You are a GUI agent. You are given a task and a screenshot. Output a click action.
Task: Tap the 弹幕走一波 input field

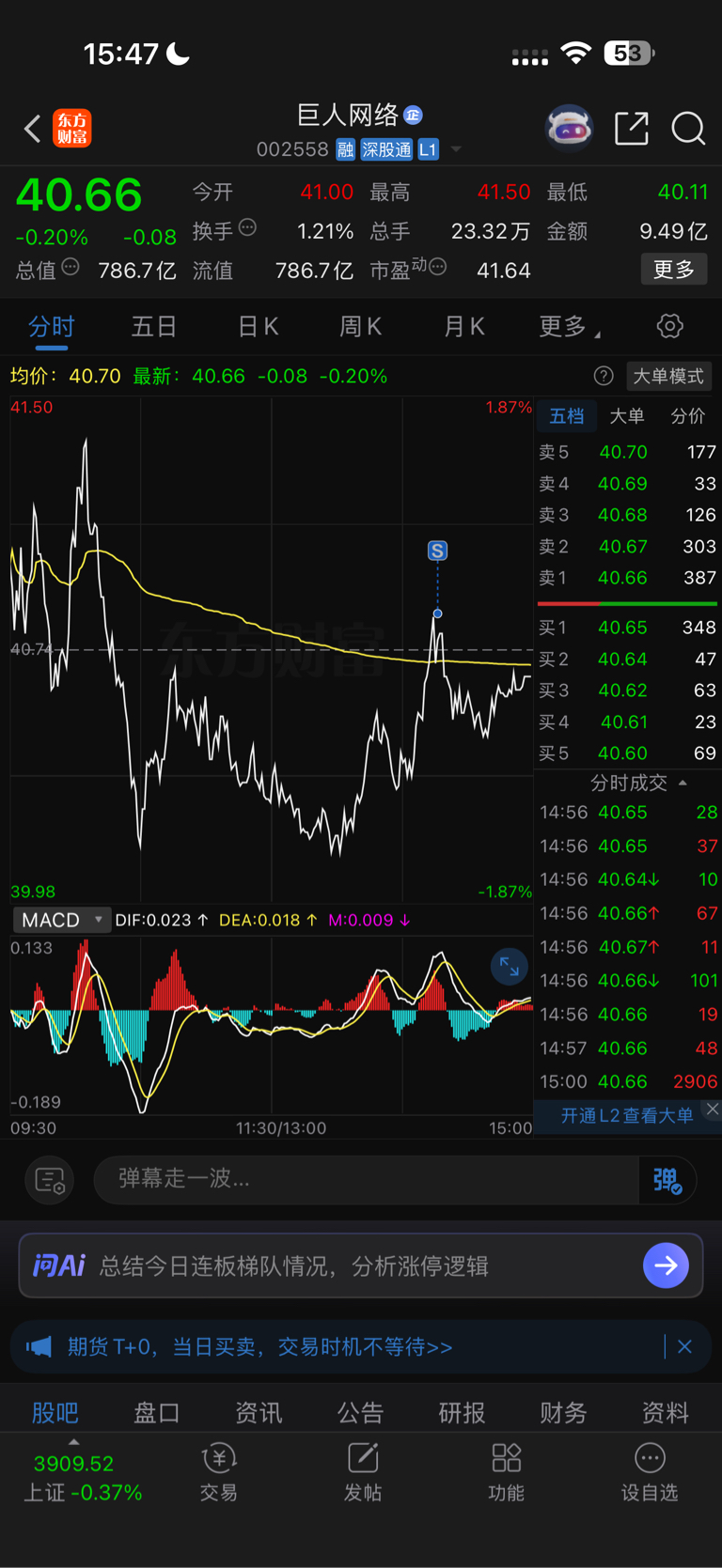coord(367,1179)
